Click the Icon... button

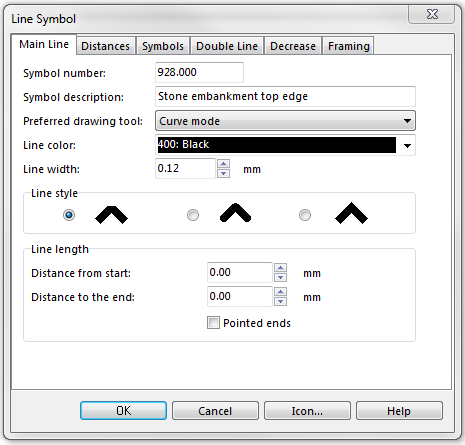(x=307, y=411)
